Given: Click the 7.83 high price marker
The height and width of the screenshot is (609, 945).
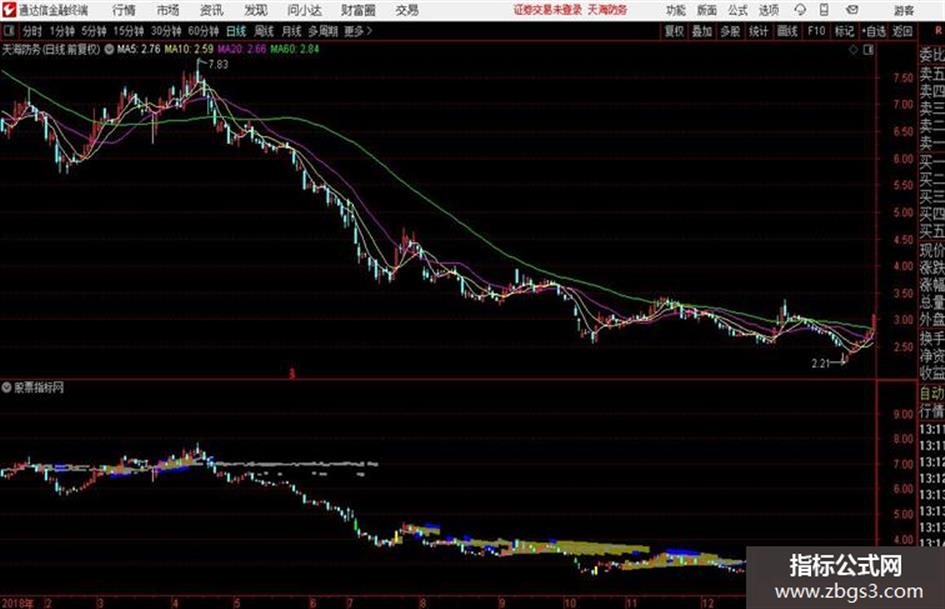Looking at the screenshot, I should click(x=218, y=65).
